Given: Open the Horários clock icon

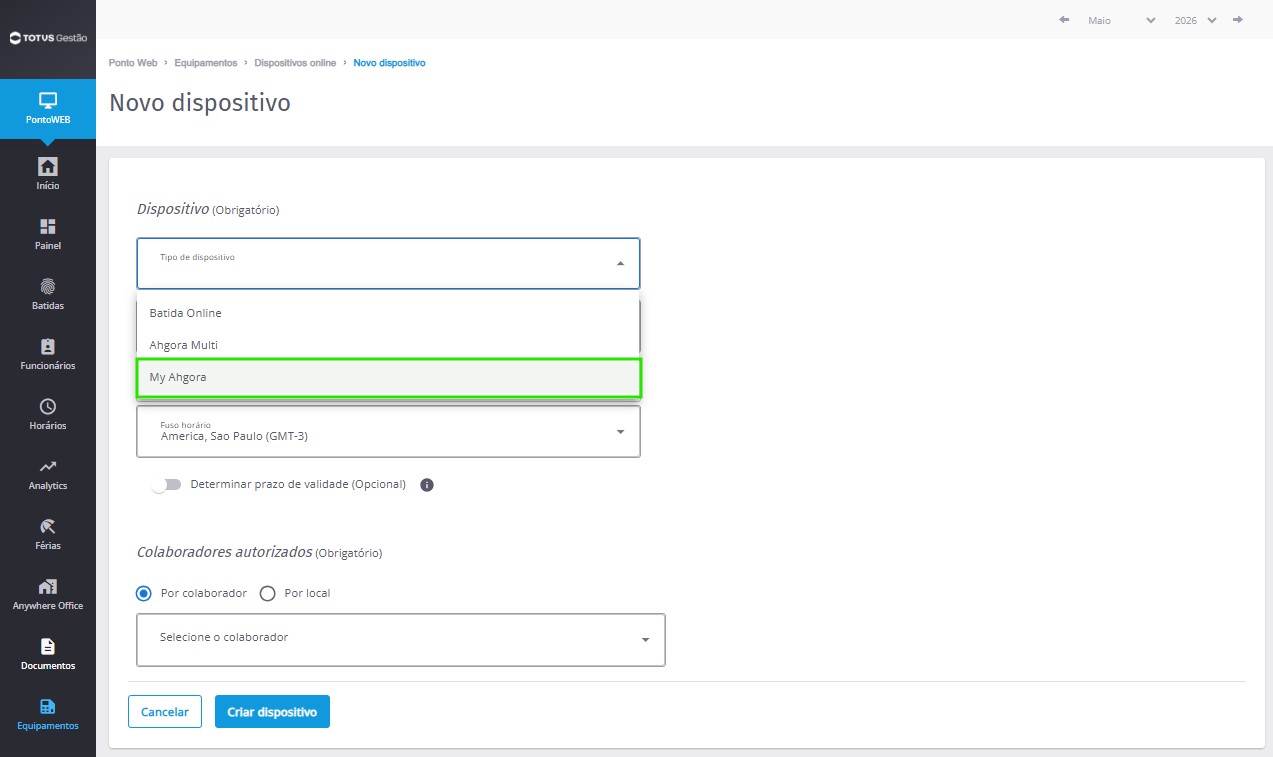Looking at the screenshot, I should coord(47,406).
